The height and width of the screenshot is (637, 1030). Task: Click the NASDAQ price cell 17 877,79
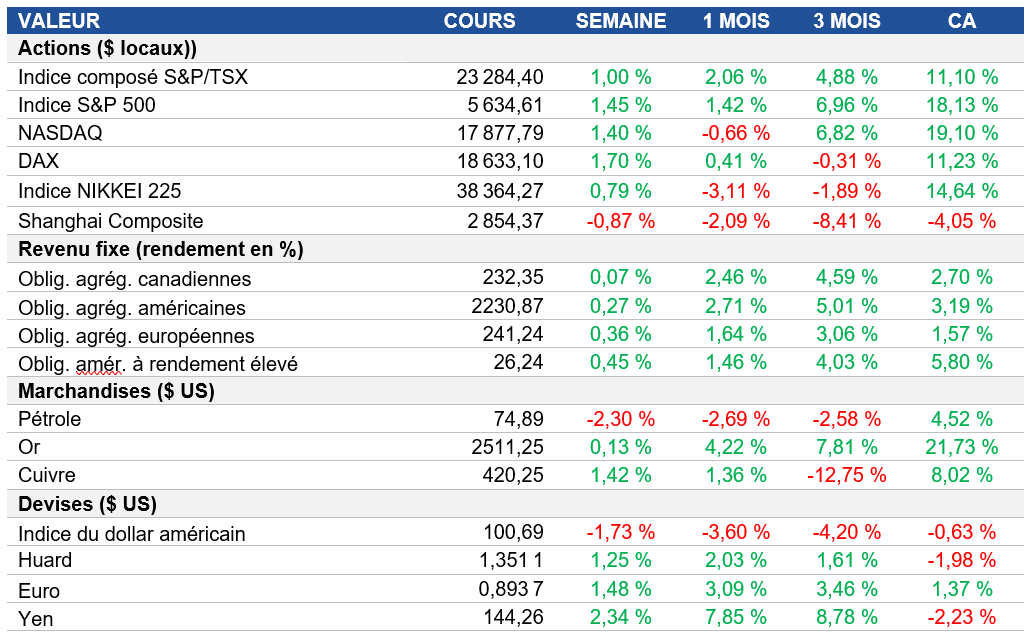pos(499,133)
